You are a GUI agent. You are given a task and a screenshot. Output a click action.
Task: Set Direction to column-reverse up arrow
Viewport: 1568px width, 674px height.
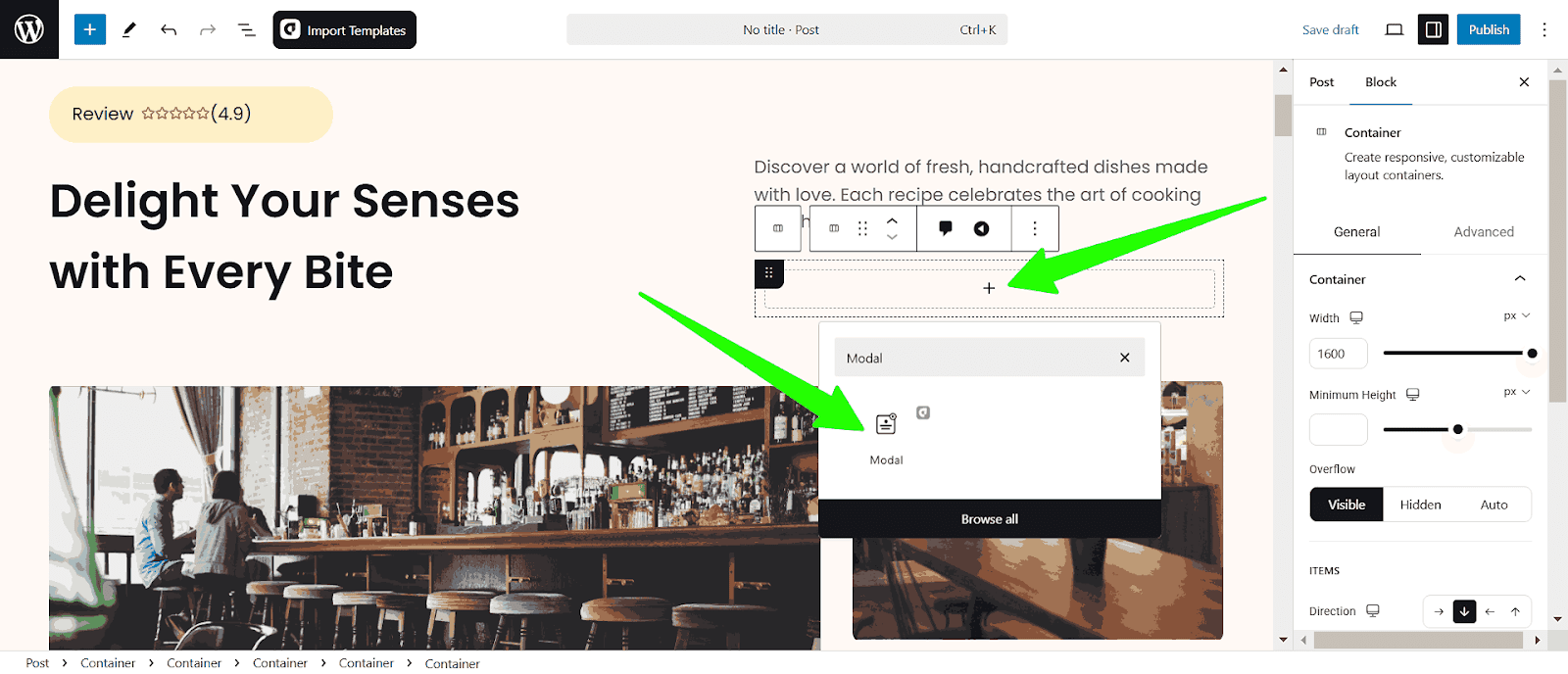tap(1515, 611)
